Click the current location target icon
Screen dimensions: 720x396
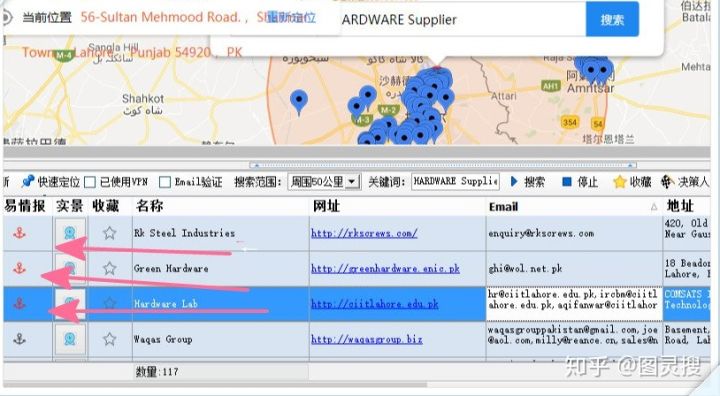[x=6, y=17]
